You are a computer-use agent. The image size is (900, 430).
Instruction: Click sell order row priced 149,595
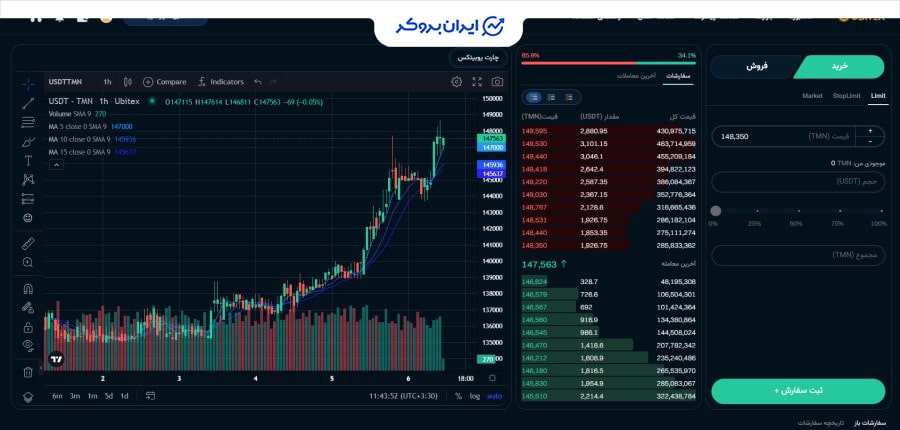pos(608,131)
